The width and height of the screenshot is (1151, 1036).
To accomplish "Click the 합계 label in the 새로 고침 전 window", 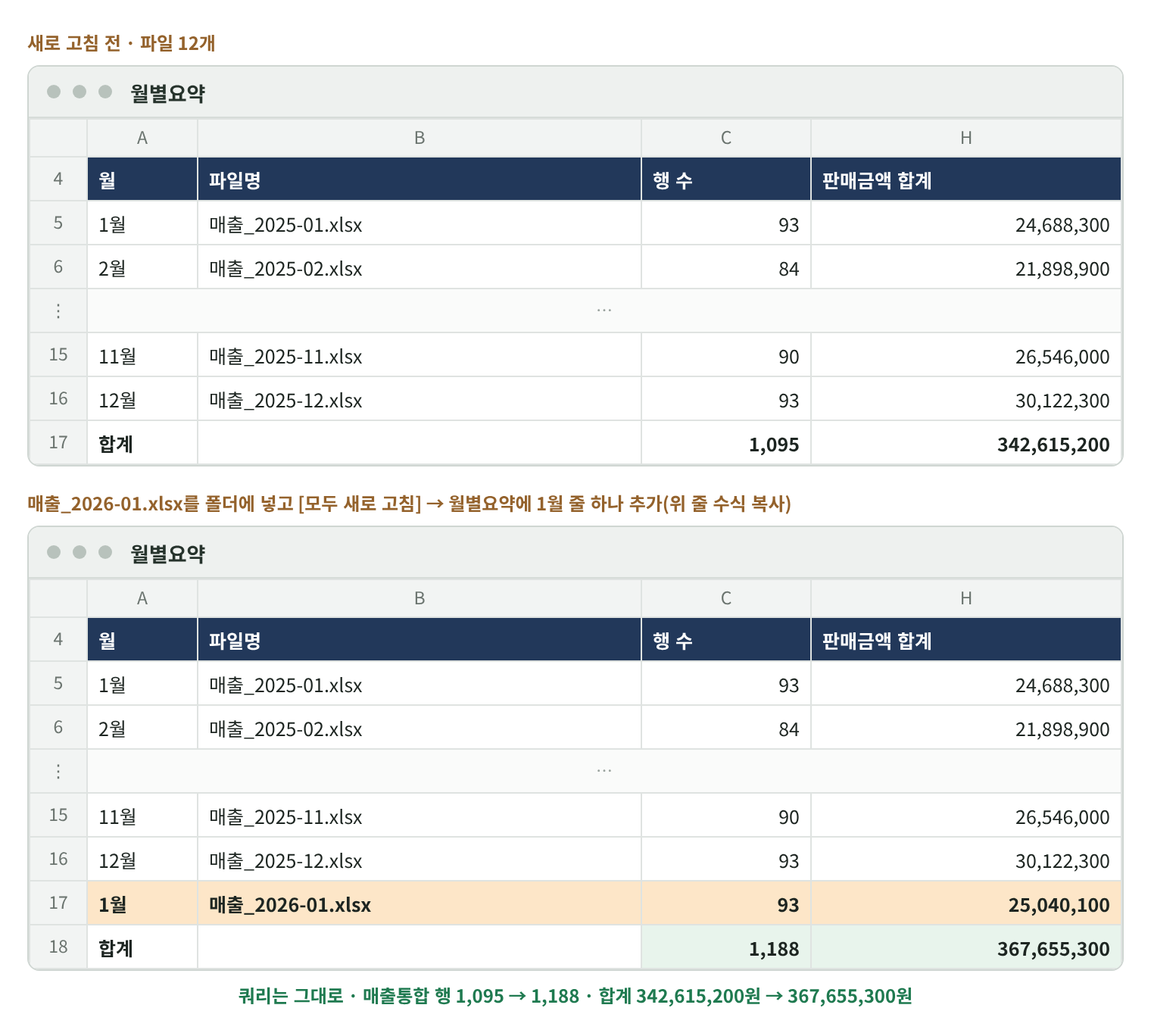I will click(142, 444).
